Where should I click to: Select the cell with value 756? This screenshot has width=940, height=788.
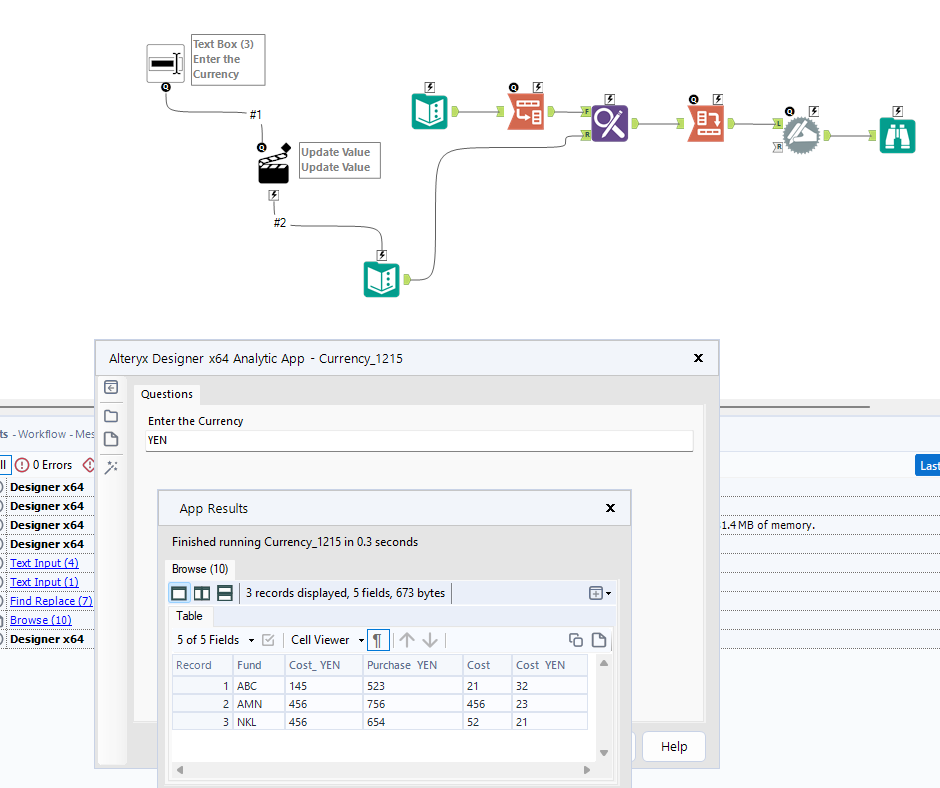click(x=412, y=704)
